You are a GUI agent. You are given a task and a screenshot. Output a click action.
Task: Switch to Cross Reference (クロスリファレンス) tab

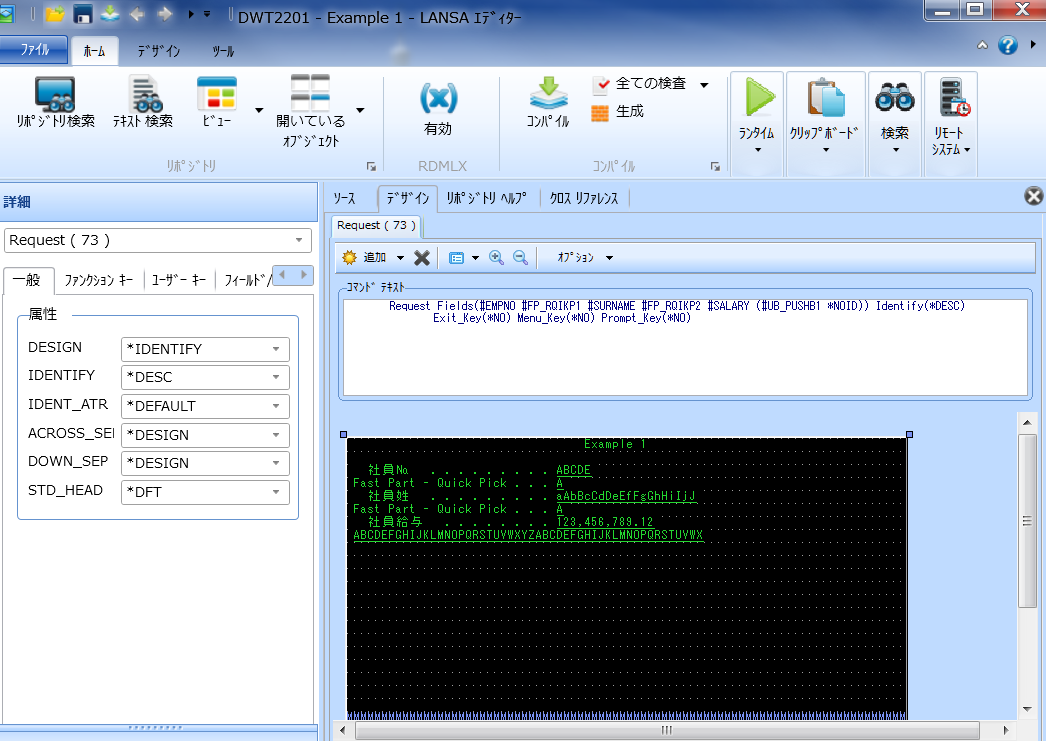click(584, 198)
